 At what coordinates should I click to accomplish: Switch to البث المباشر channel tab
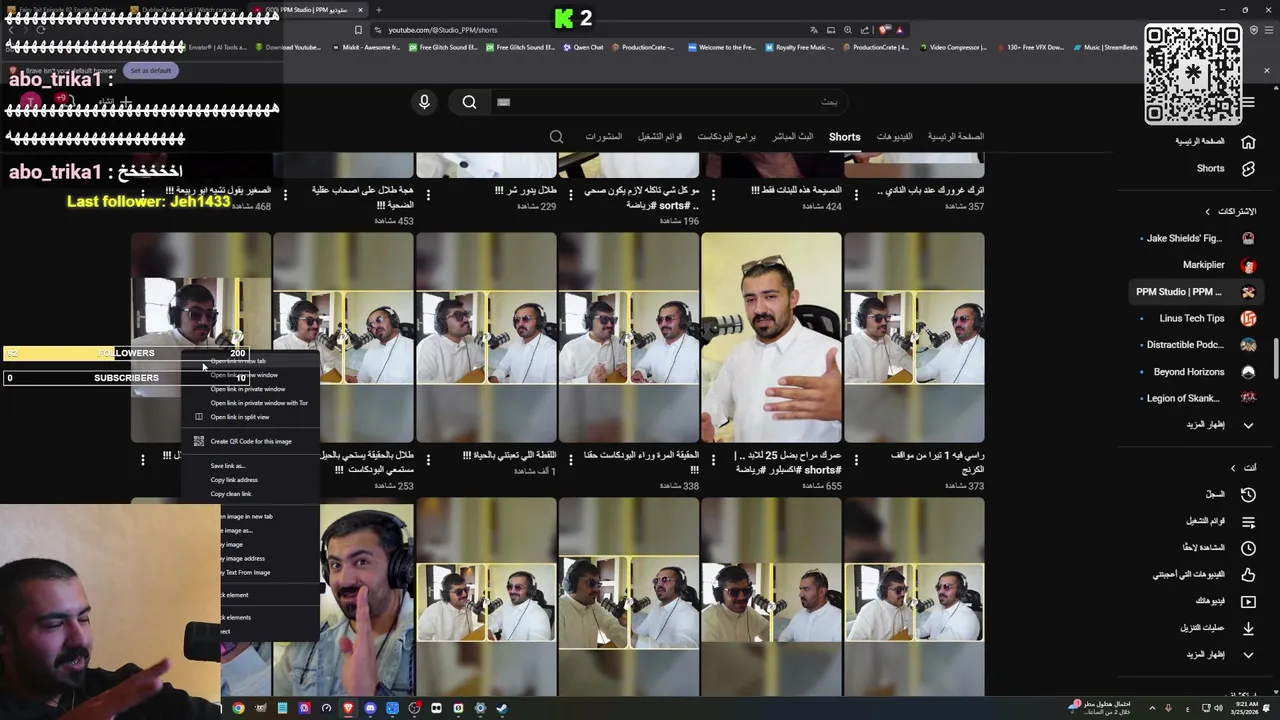[x=793, y=137]
